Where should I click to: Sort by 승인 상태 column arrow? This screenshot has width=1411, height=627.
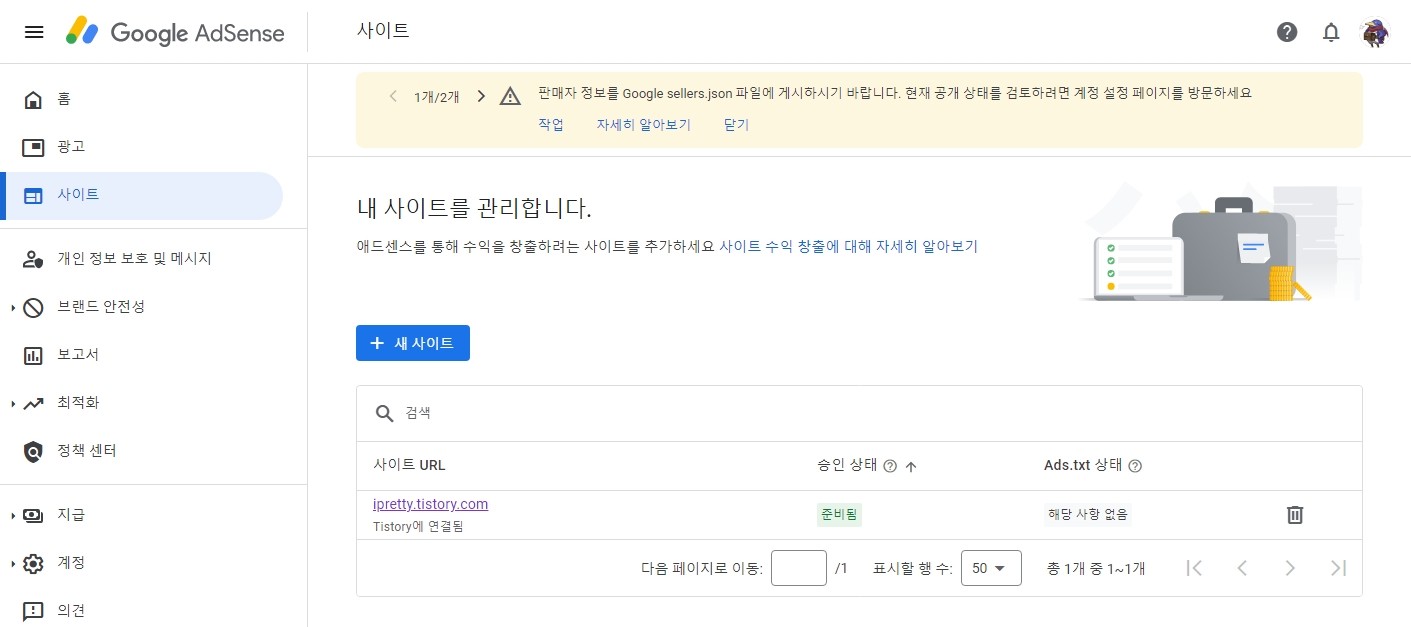coord(911,466)
